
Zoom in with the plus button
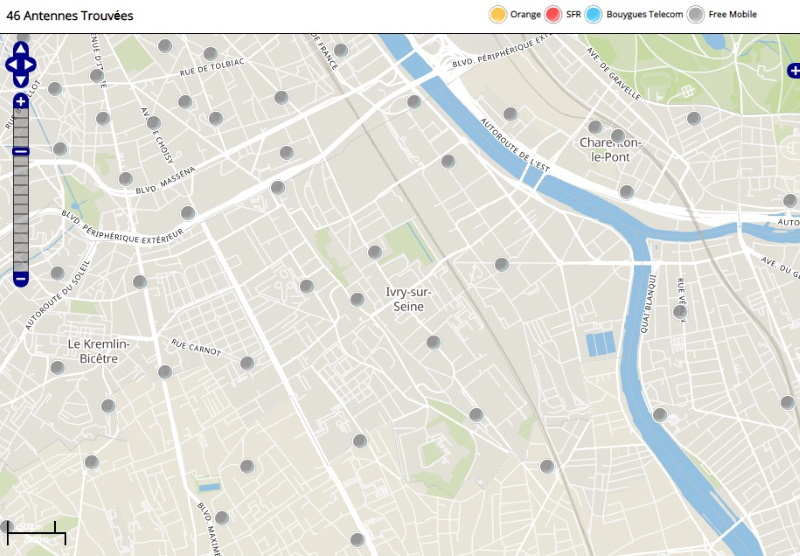click(x=21, y=102)
